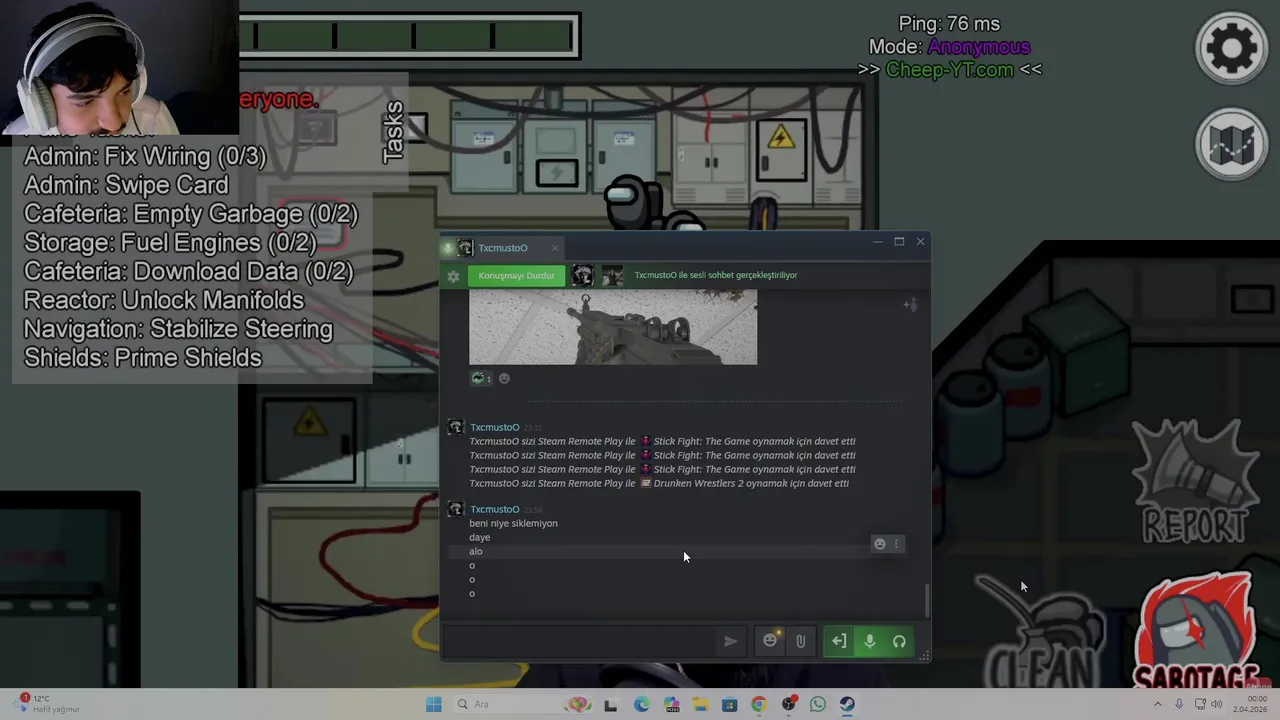
Task: Open volume control in system tray
Action: 1217,704
